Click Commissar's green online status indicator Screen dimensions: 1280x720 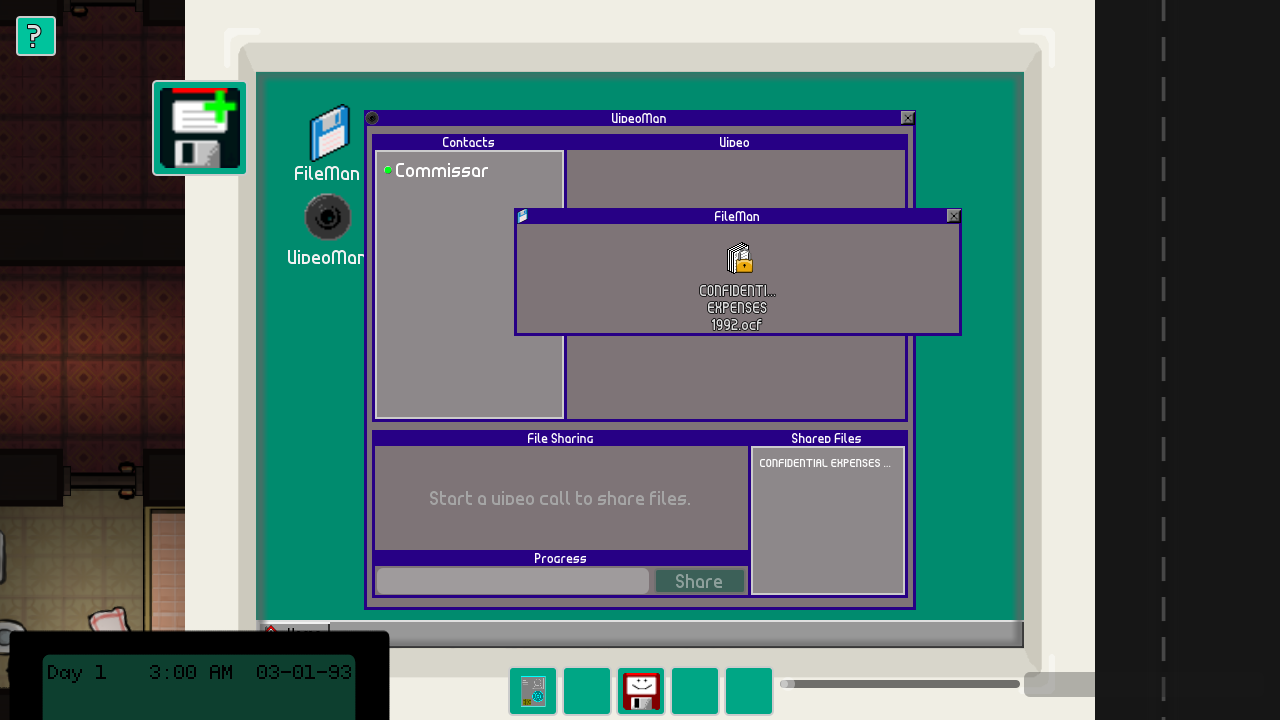(x=388, y=170)
